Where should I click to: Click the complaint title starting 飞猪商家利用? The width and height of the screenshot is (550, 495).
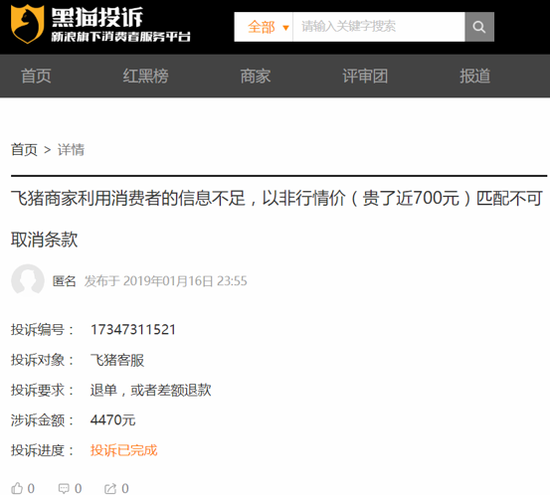click(277, 219)
